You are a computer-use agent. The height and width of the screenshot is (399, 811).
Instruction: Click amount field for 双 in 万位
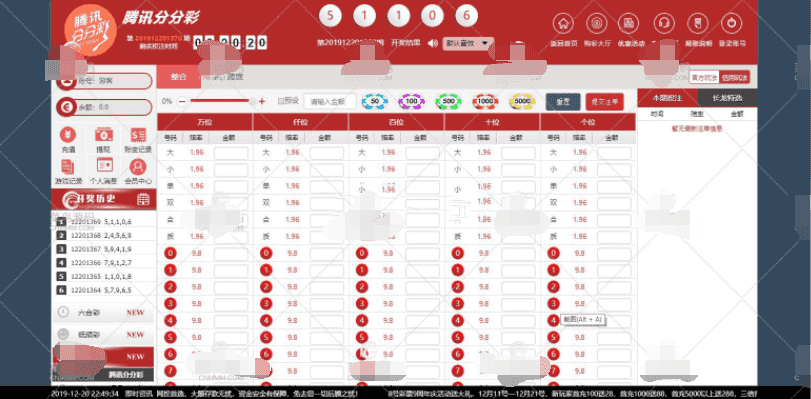point(231,203)
